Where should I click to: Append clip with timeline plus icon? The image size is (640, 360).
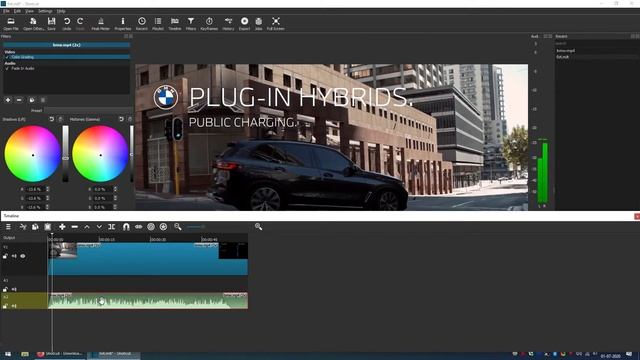[62, 227]
